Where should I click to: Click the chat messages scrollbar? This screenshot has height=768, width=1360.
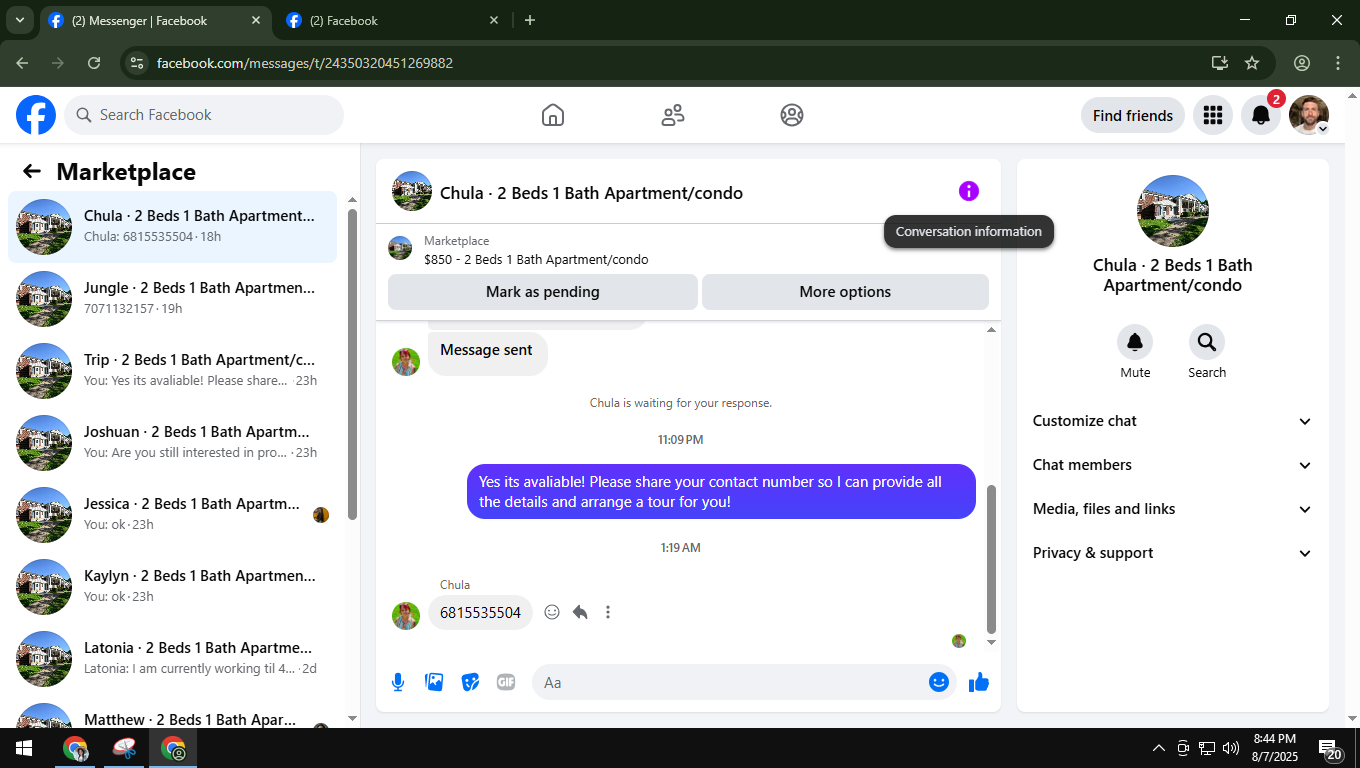pyautogui.click(x=992, y=560)
